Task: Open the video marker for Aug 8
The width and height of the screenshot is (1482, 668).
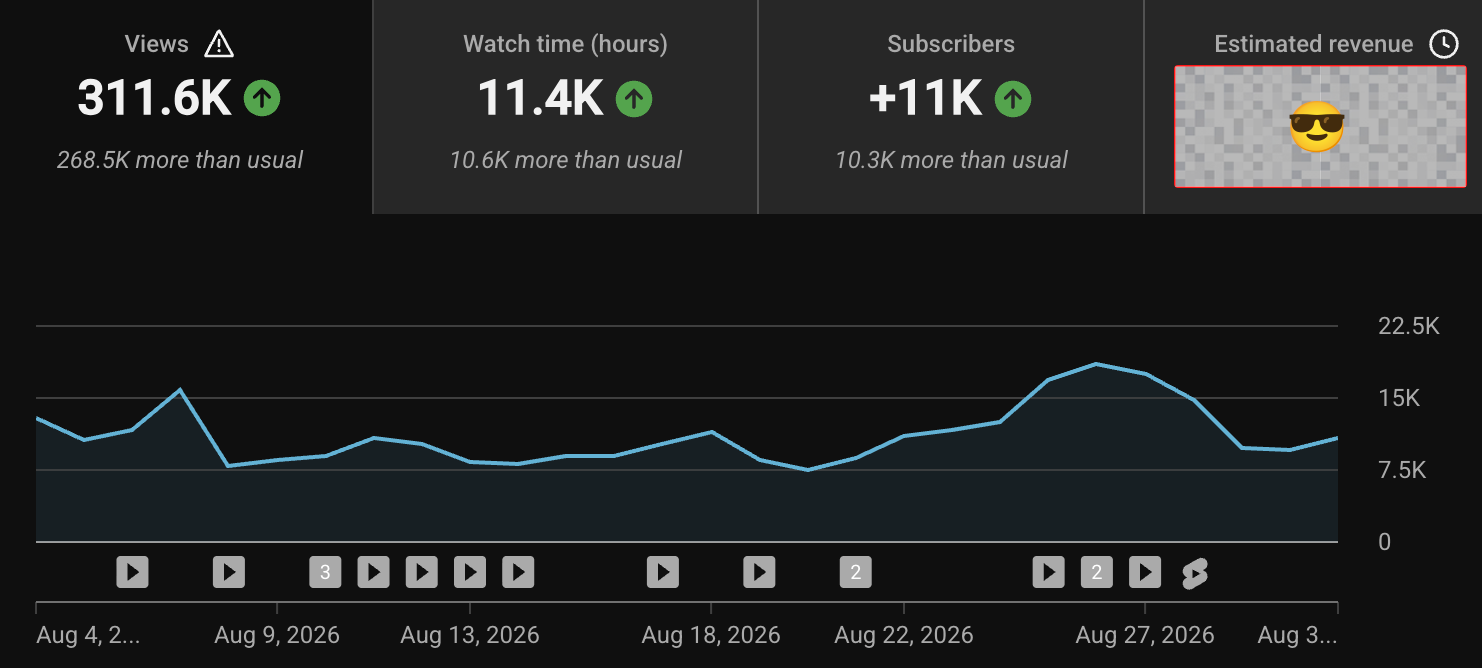Action: (229, 572)
